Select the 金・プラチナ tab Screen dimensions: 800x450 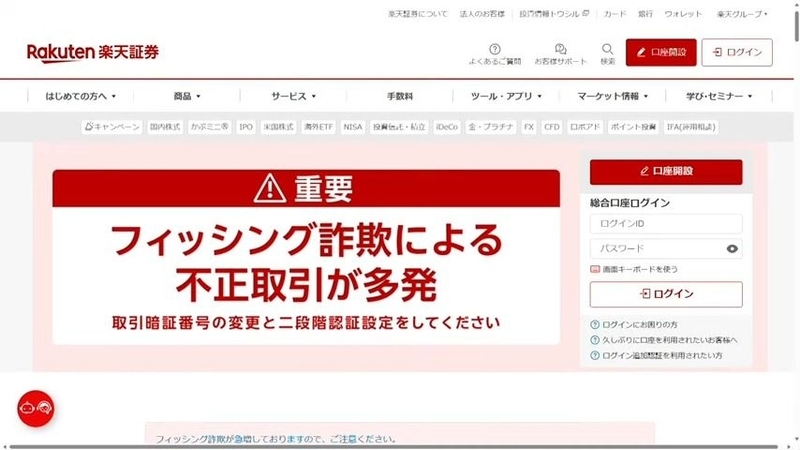(491, 127)
